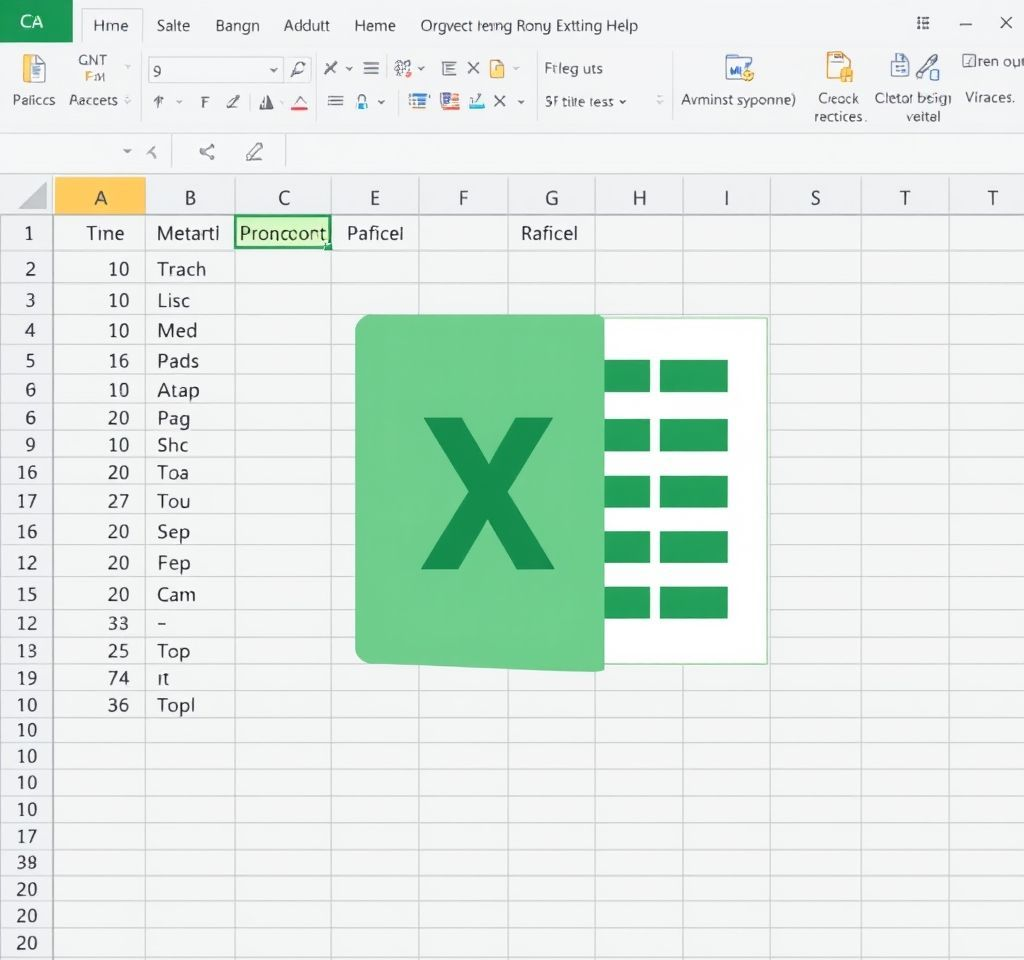
Task: Click the yellow page icon in ribbon
Action: (498, 69)
